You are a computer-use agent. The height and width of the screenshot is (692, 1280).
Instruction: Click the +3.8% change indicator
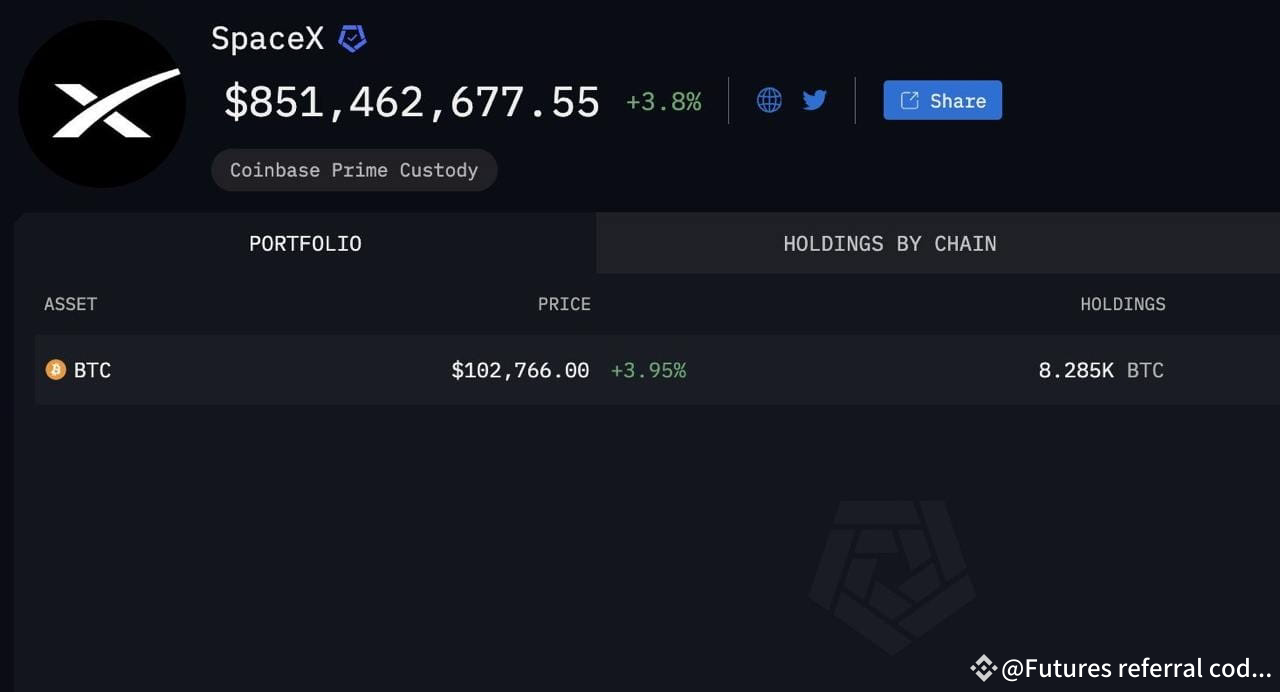click(x=663, y=100)
